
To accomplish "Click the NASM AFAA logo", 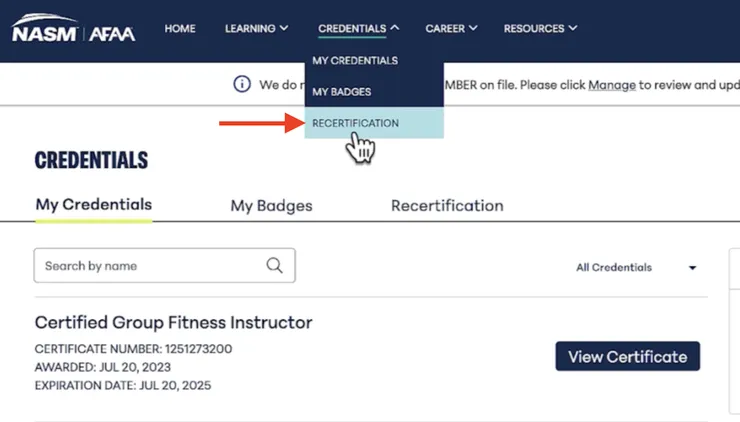I will tap(73, 30).
